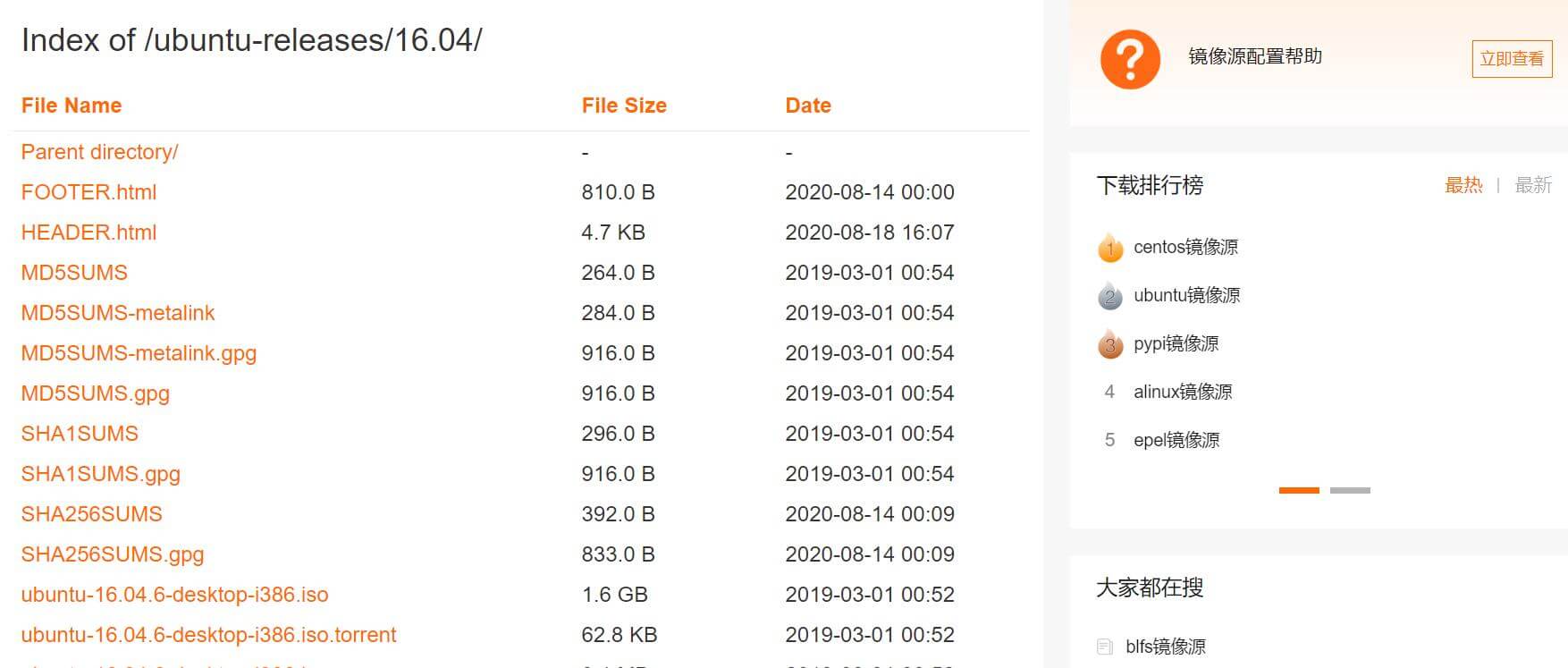The width and height of the screenshot is (1568, 668).
Task: Open the HEADER.html file link
Action: [89, 233]
